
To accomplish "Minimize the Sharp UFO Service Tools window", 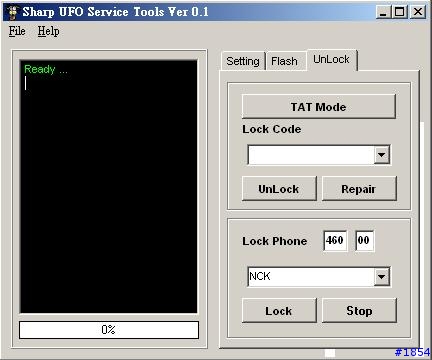I will (x=383, y=12).
